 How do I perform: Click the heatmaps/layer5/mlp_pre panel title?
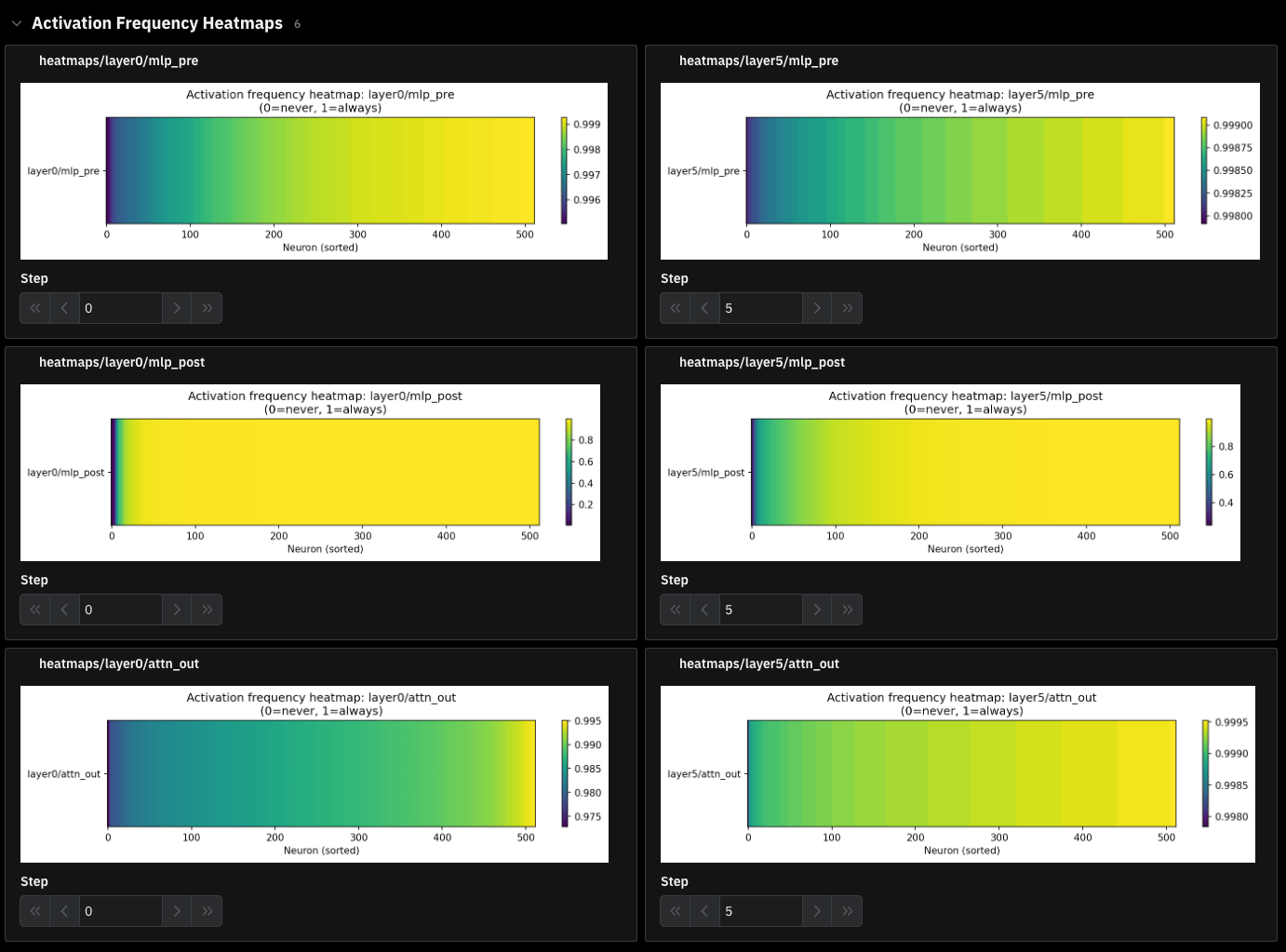point(758,60)
